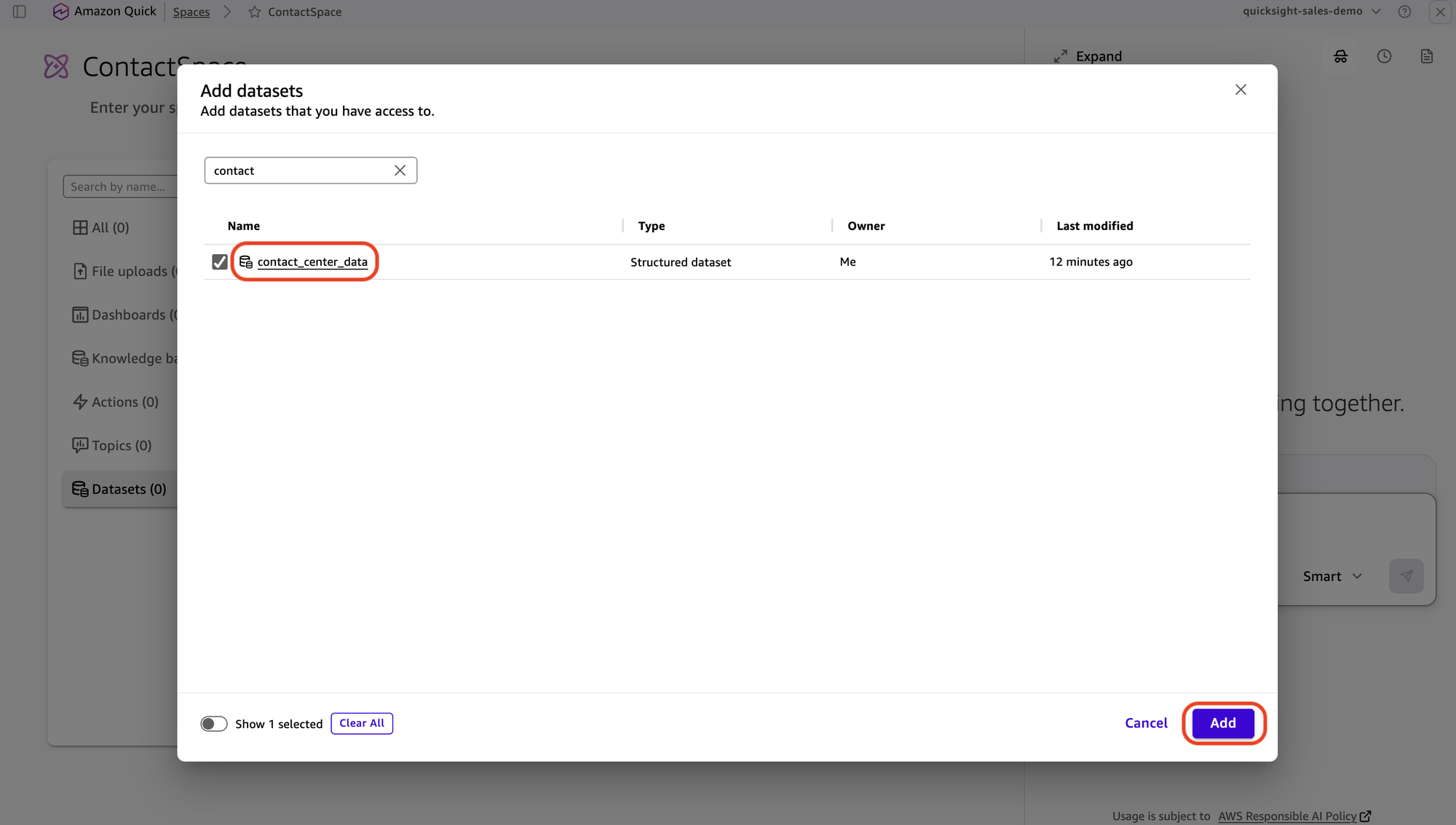
Task: Select the Actions (0) tab
Action: click(115, 402)
